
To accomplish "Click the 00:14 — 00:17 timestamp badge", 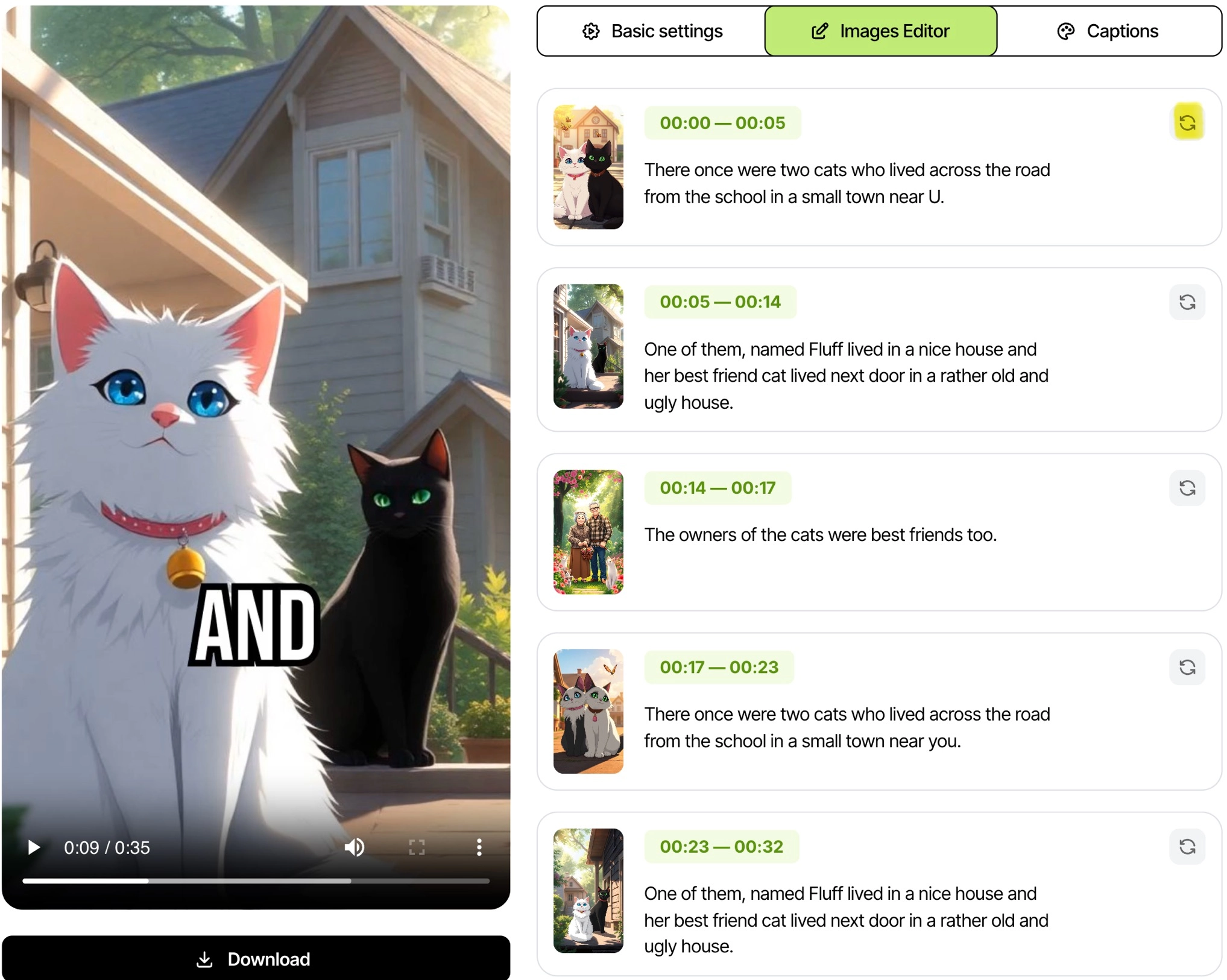I will click(718, 487).
